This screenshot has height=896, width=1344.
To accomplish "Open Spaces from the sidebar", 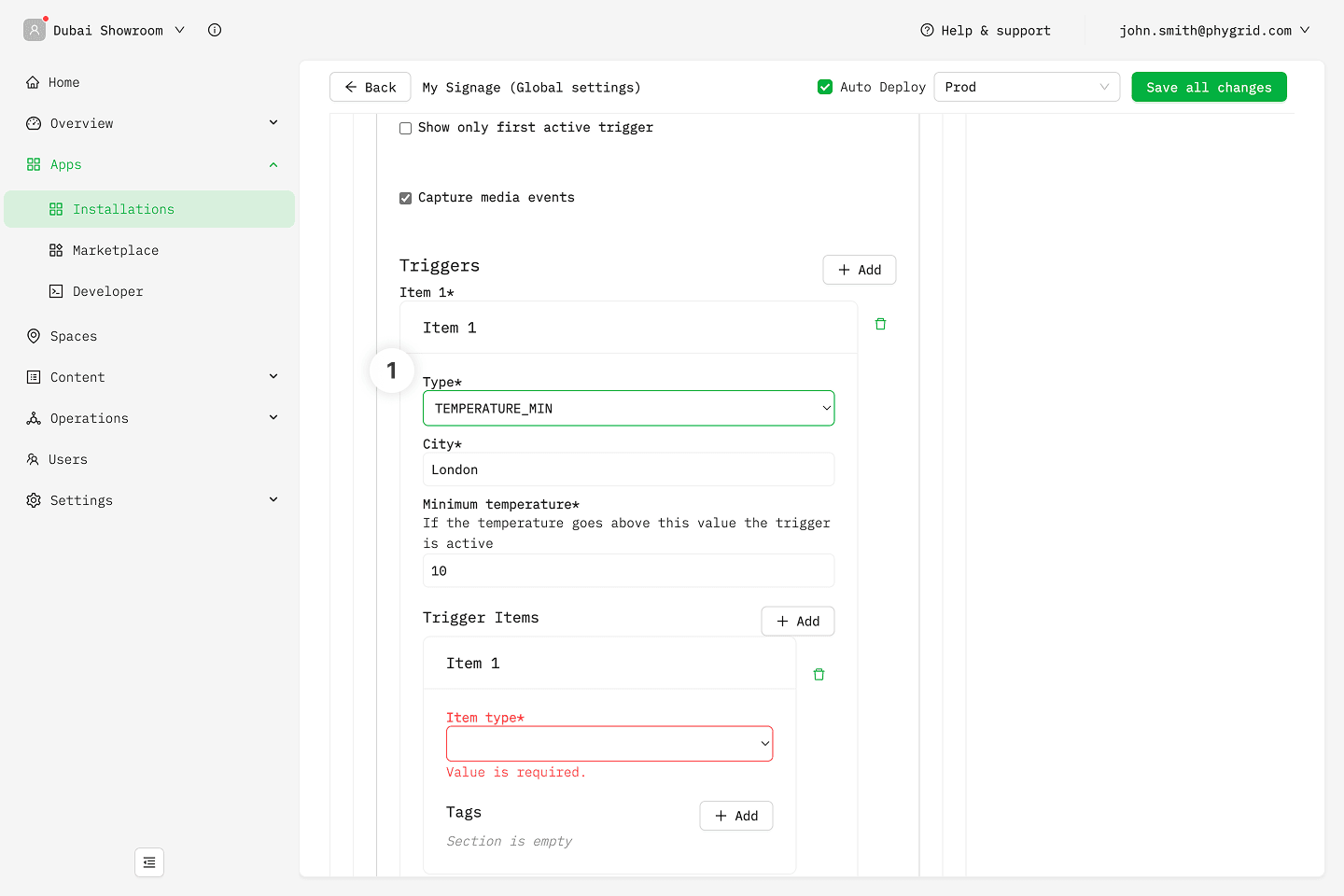I will (73, 336).
